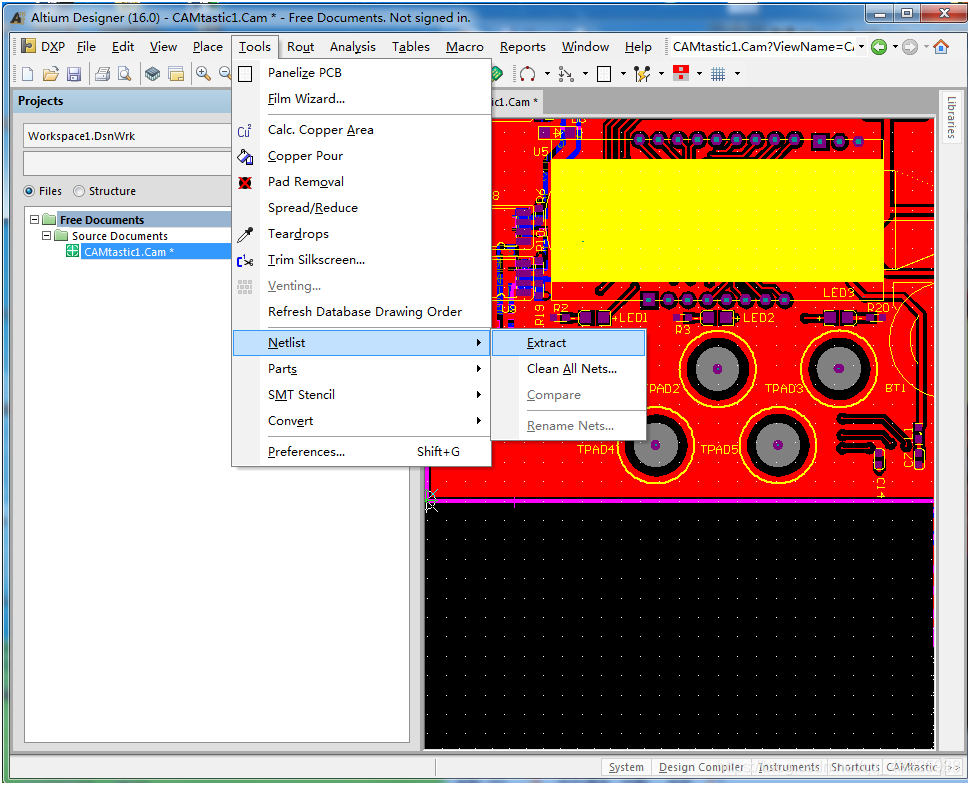The image size is (970, 785).
Task: Select CAMtastic1.Cam in project tree
Action: pos(129,252)
